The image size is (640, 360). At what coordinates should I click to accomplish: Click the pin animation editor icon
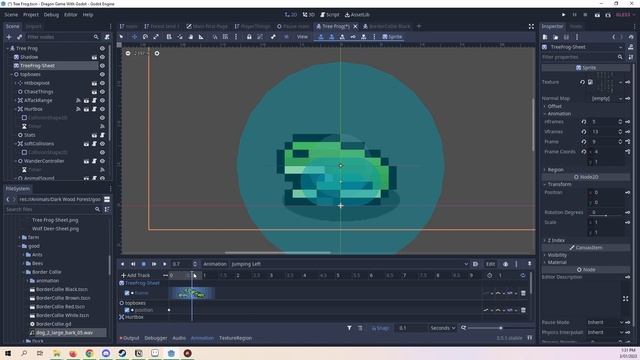pyautogui.click(x=529, y=264)
